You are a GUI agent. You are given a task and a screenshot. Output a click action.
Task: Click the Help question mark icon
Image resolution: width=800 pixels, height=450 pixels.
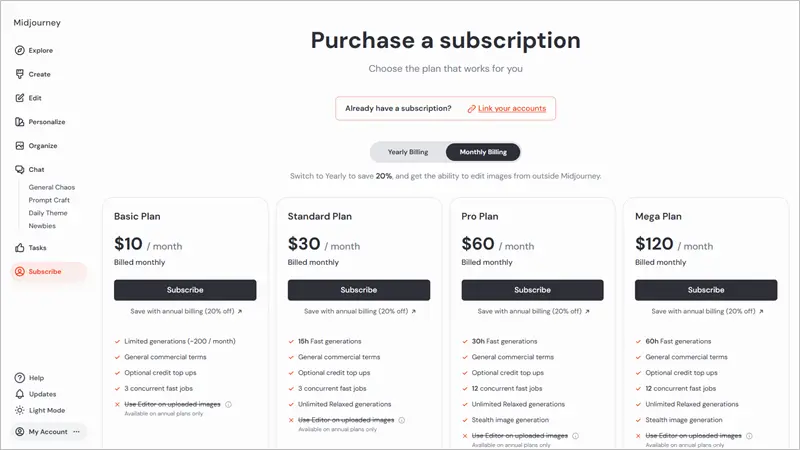pyautogui.click(x=20, y=378)
